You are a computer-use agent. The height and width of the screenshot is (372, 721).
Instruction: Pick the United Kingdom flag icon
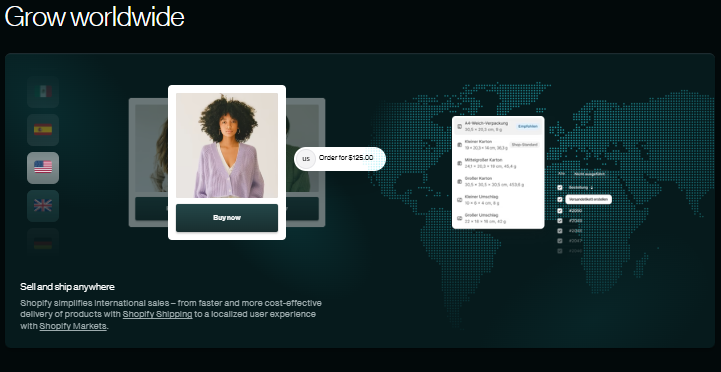pyautogui.click(x=43, y=206)
